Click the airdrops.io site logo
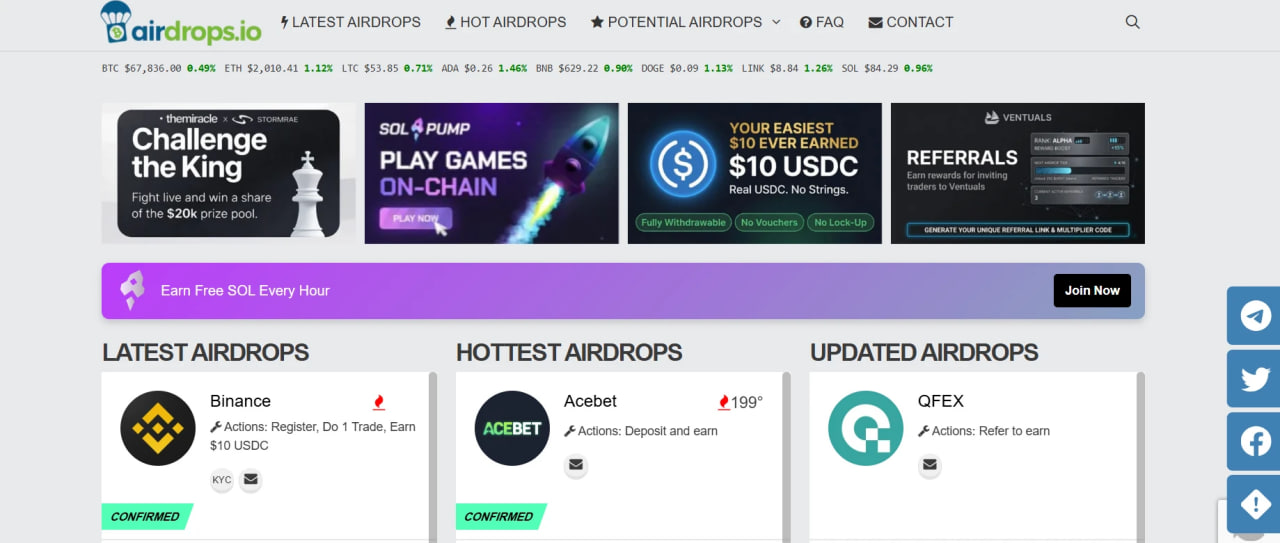The width and height of the screenshot is (1280, 543). [x=181, y=24]
